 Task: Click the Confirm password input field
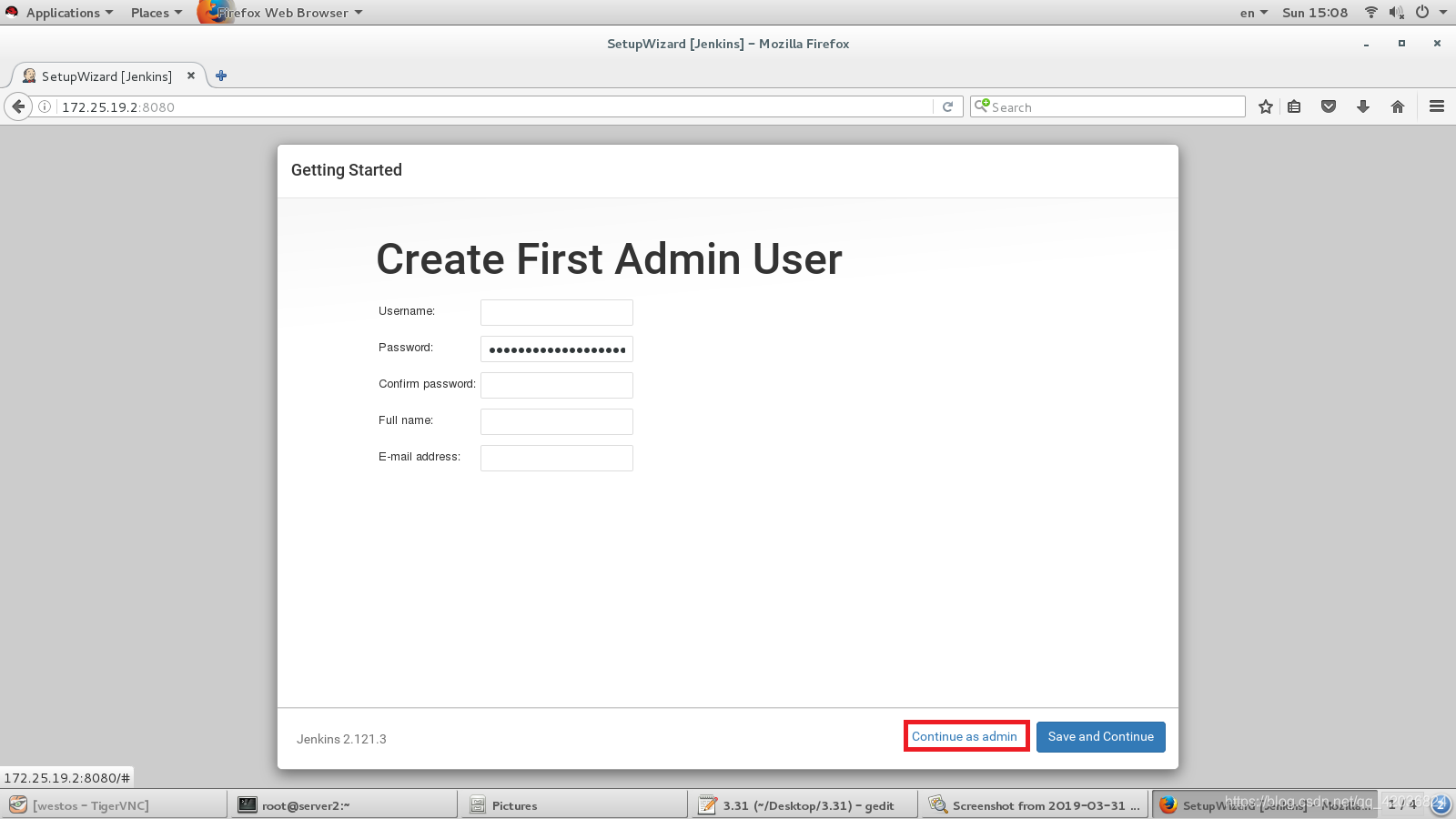pos(557,385)
